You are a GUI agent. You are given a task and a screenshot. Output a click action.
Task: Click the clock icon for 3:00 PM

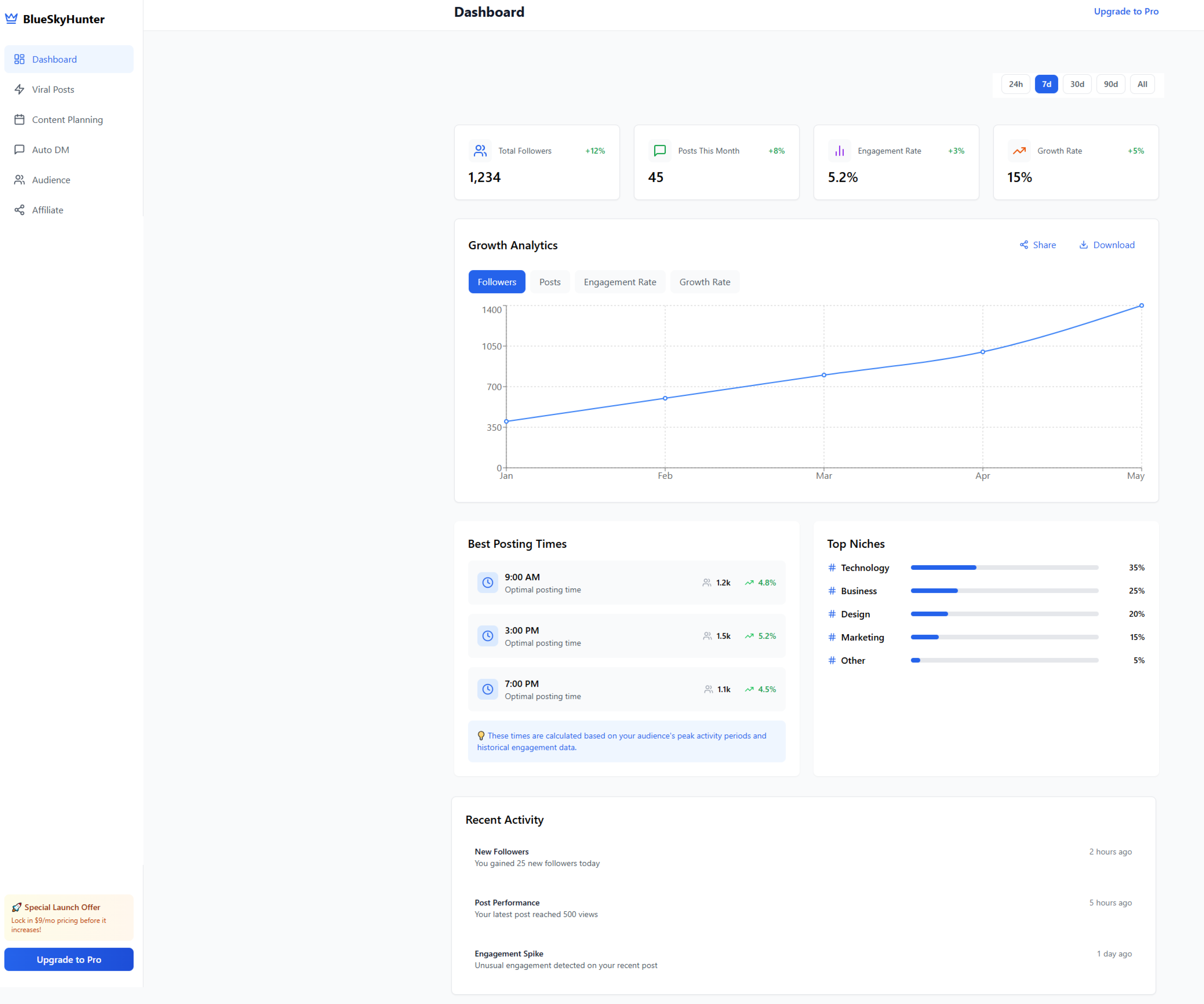coord(487,636)
